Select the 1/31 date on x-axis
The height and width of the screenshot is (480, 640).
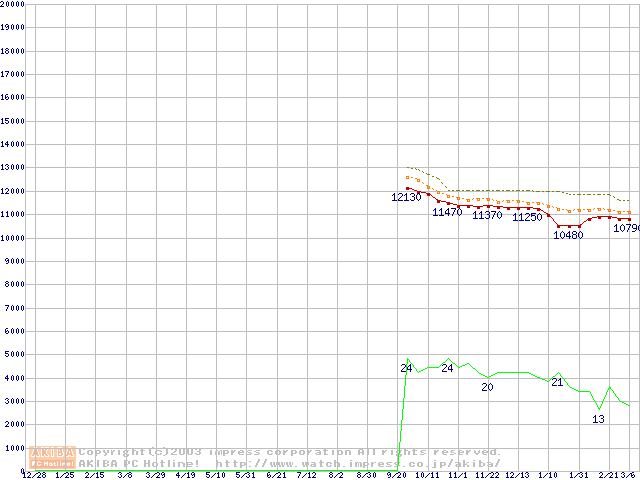[578, 475]
